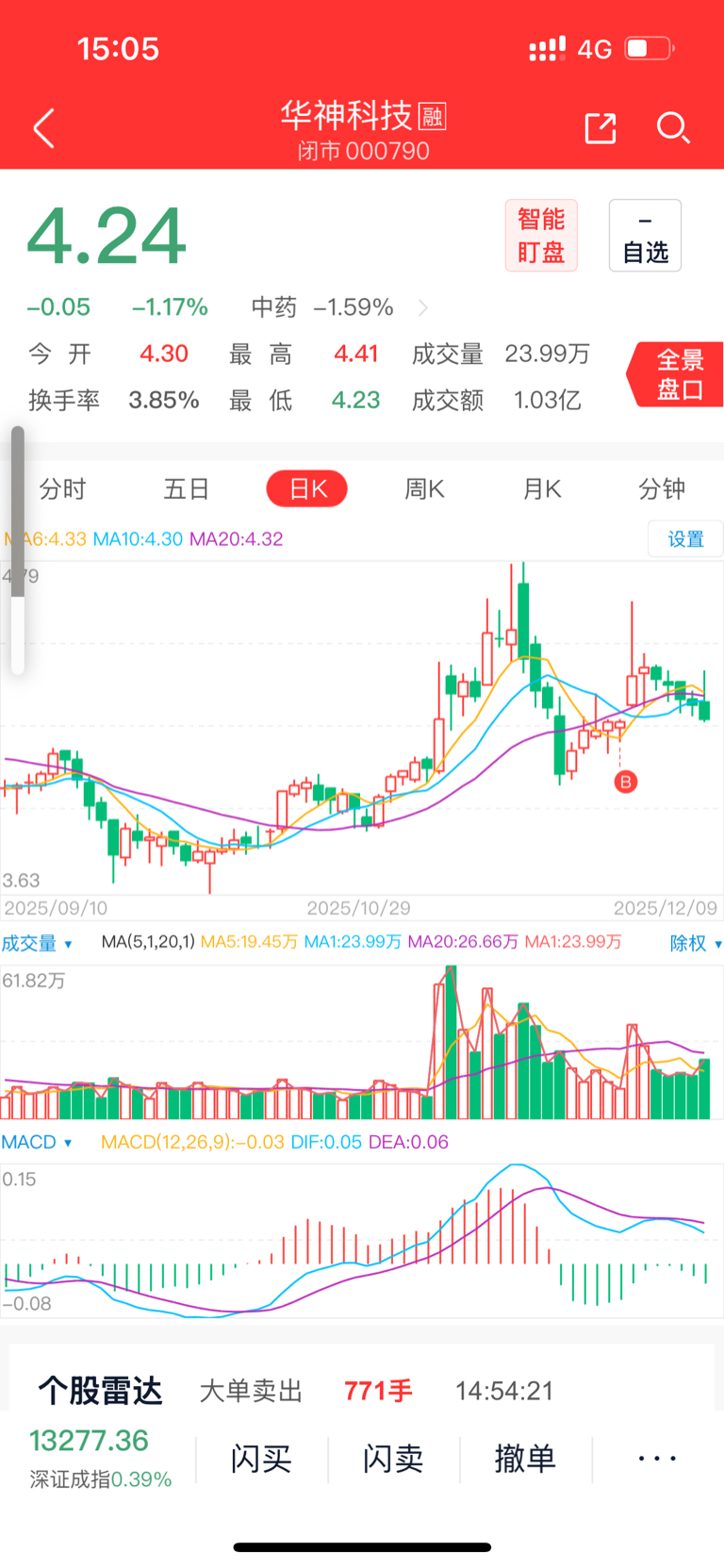Screen dimensions: 724x1568
Task: Switch to 月K chart tab
Action: click(x=542, y=488)
